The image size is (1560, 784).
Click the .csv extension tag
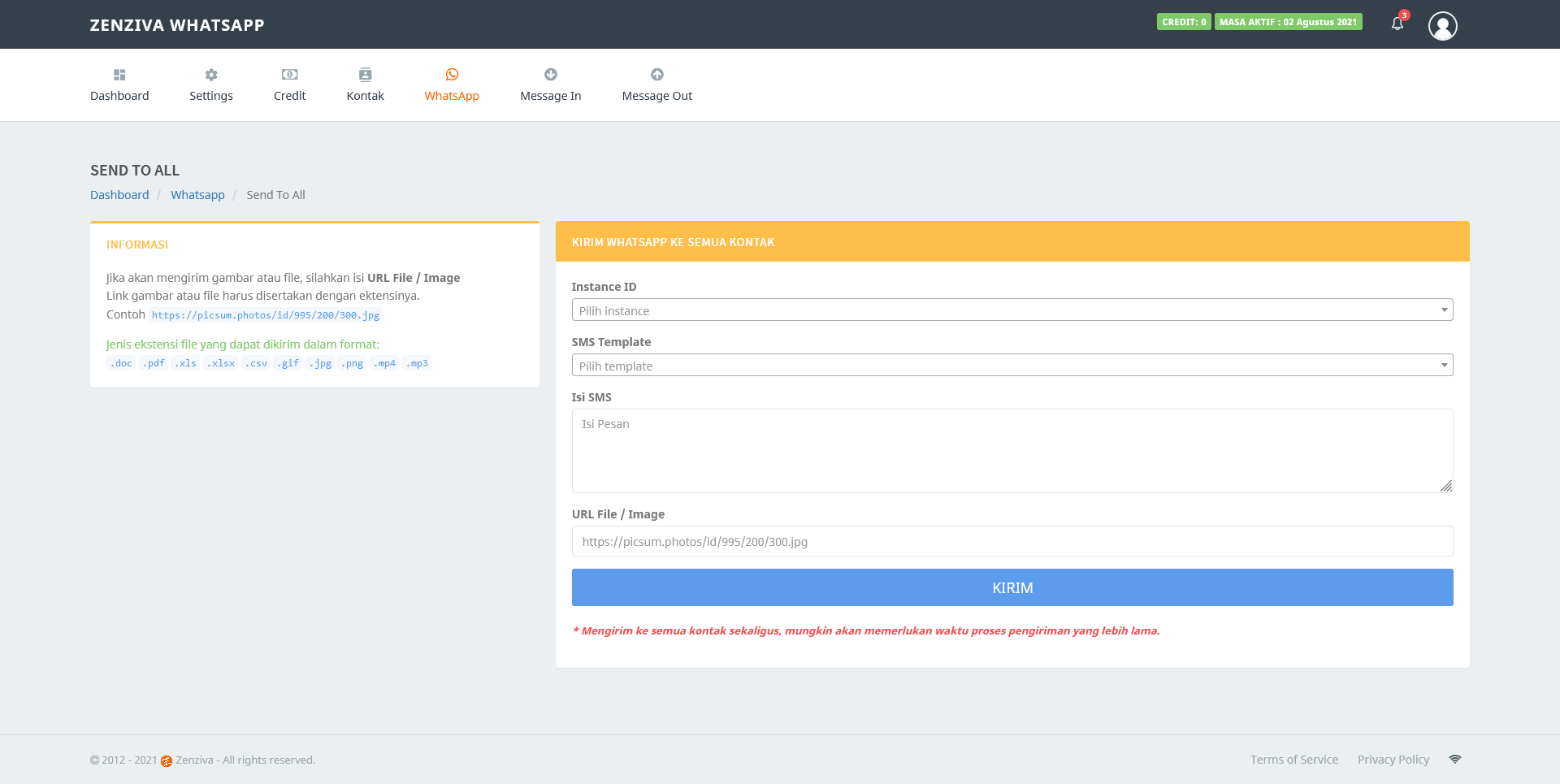[256, 363]
